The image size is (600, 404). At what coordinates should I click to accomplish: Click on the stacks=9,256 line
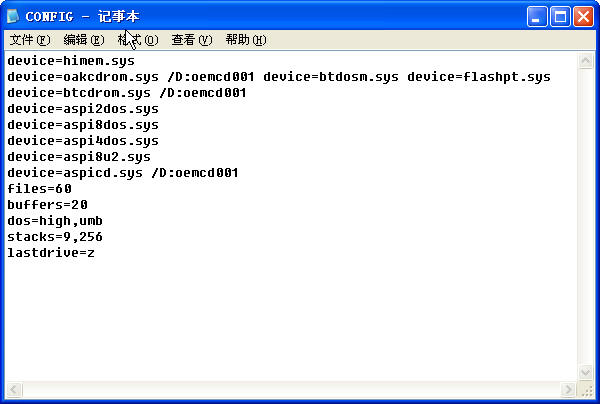point(55,237)
